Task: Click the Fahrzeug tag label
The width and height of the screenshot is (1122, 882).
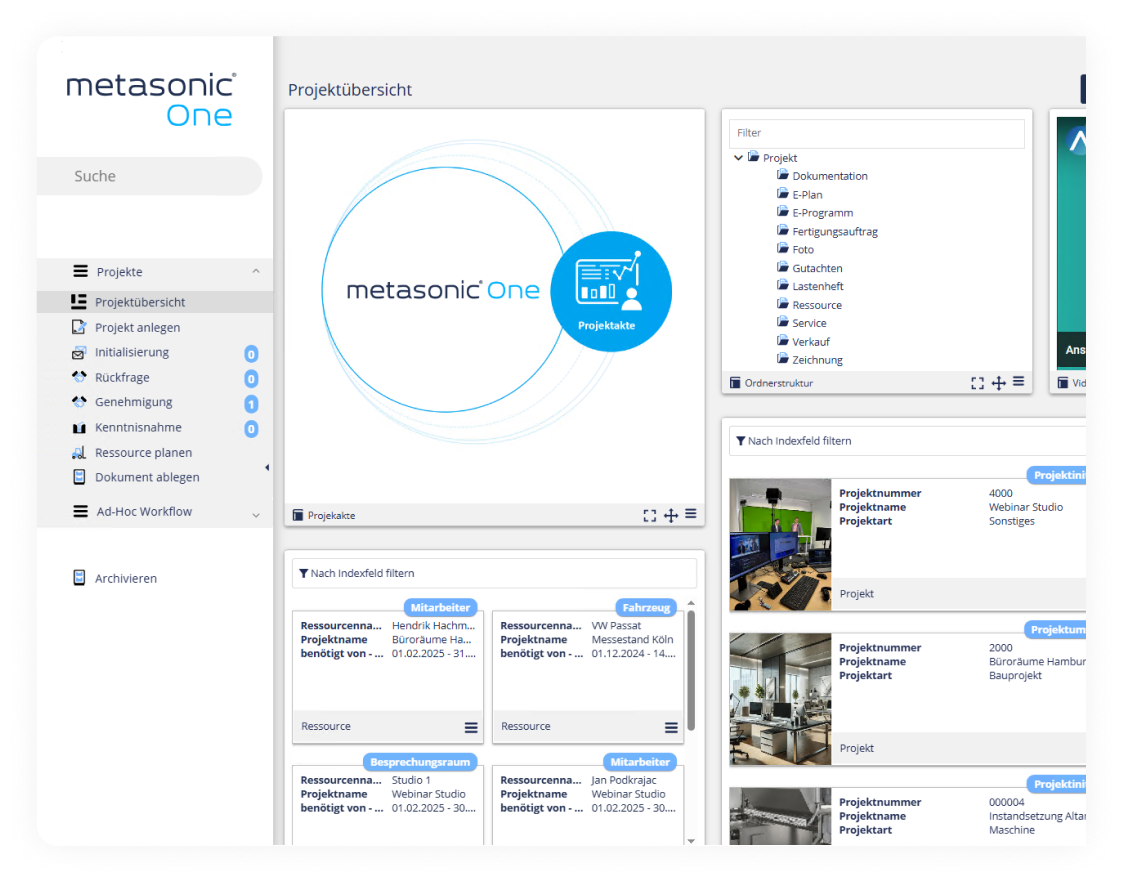Action: [x=646, y=607]
